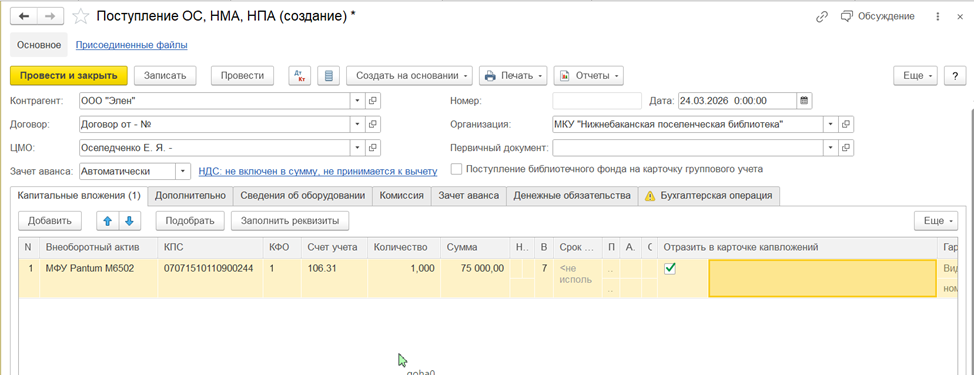Expand Первичный документ dropdown list
The width and height of the screenshot is (974, 375).
pyautogui.click(x=831, y=148)
